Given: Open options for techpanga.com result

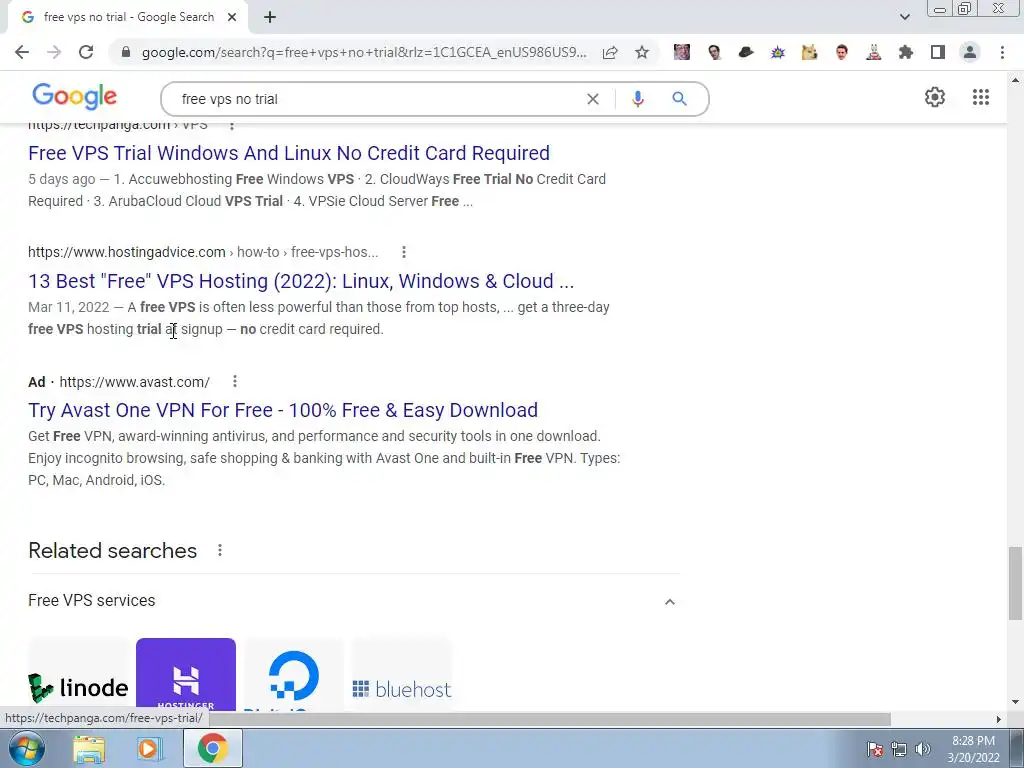Looking at the screenshot, I should click(x=232, y=125).
